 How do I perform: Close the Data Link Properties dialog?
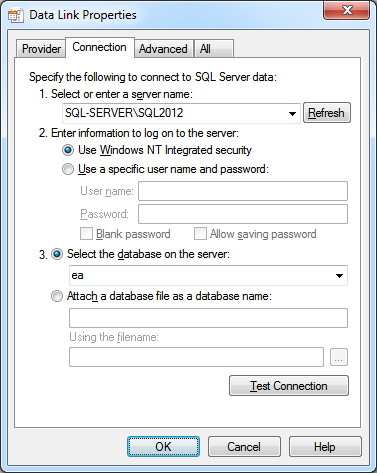tap(347, 10)
